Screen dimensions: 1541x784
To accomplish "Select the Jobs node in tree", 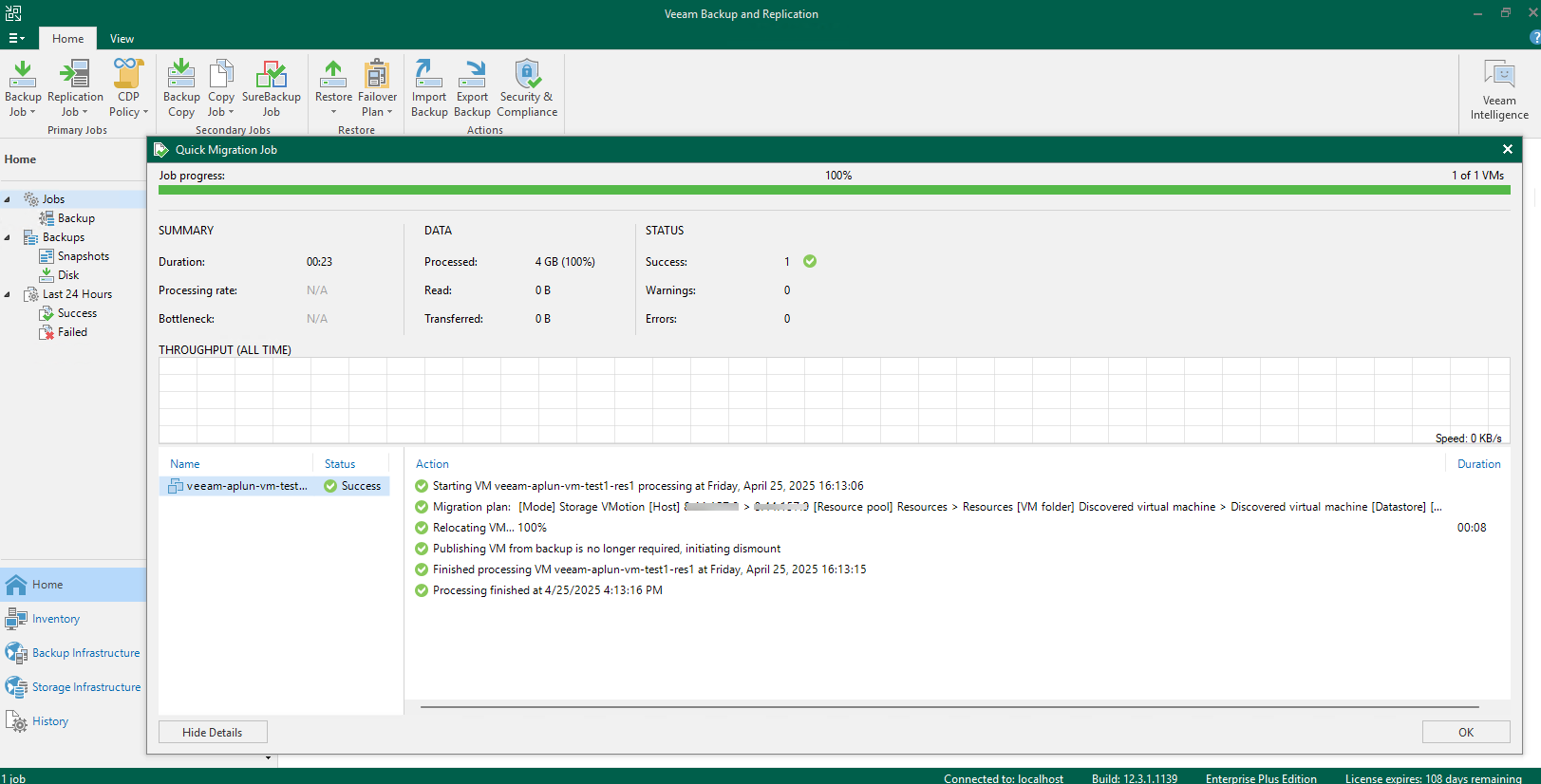I will pyautogui.click(x=53, y=199).
